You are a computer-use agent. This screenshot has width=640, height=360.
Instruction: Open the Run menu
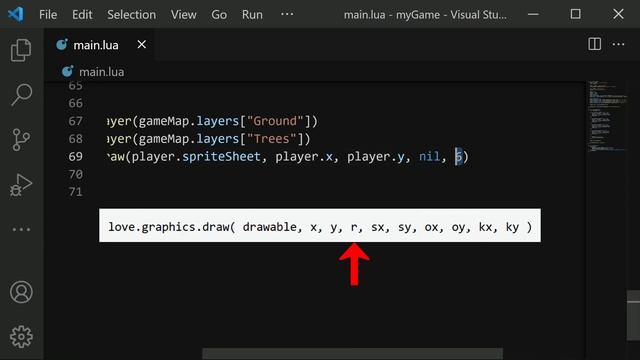[x=252, y=15]
